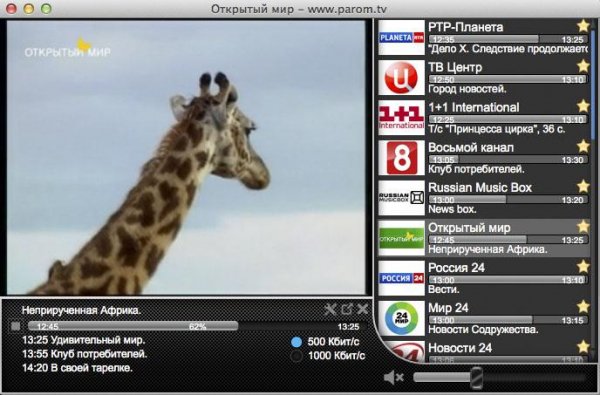
Task: Select channel name Восьмой канал
Action: pyautogui.click(x=471, y=147)
